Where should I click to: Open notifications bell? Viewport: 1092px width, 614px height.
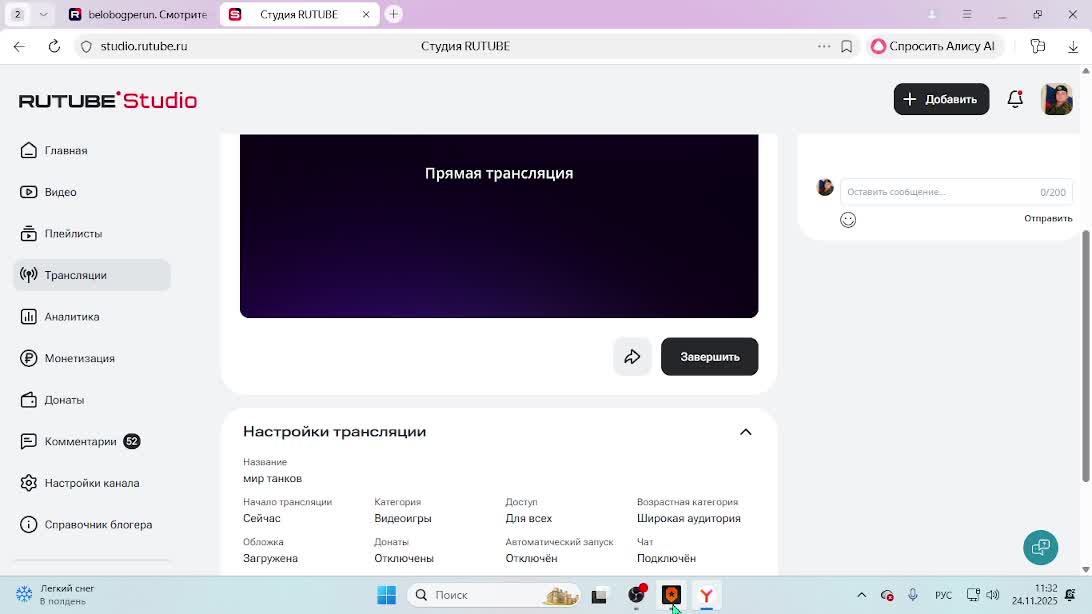(x=1015, y=99)
